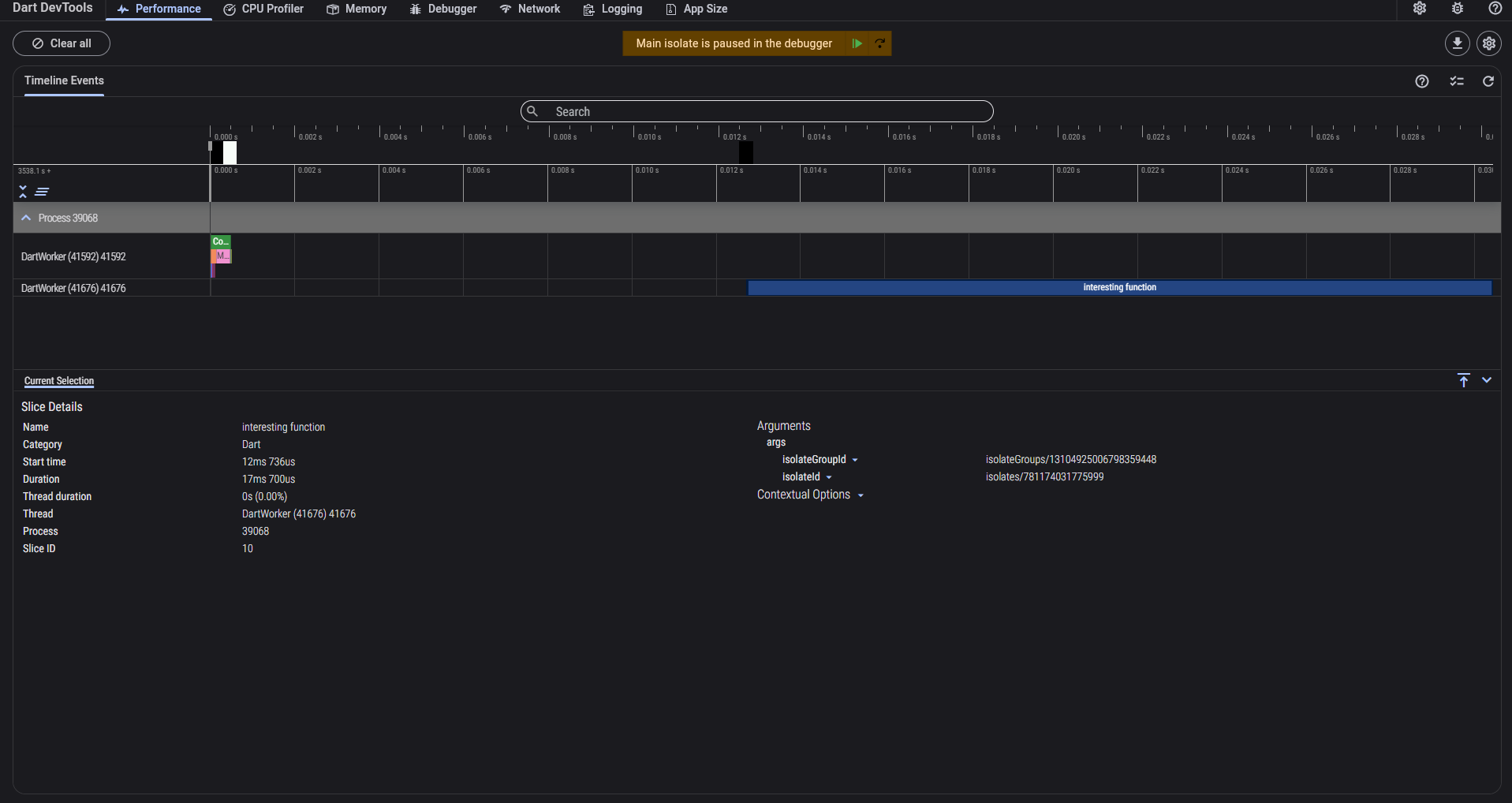Open performance settings gear below toolbar
The width and height of the screenshot is (1512, 803).
[x=1489, y=43]
